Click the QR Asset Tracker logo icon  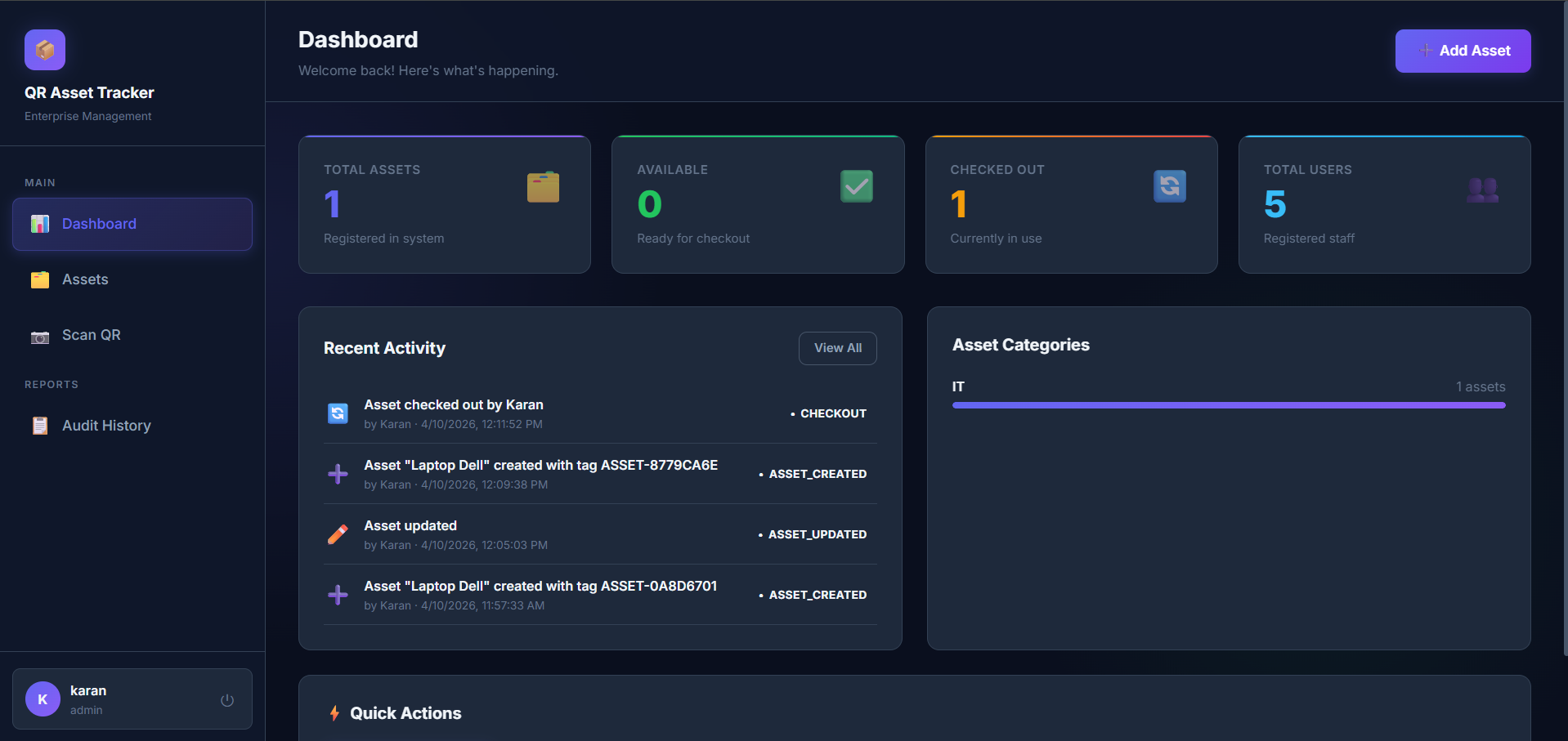(44, 50)
